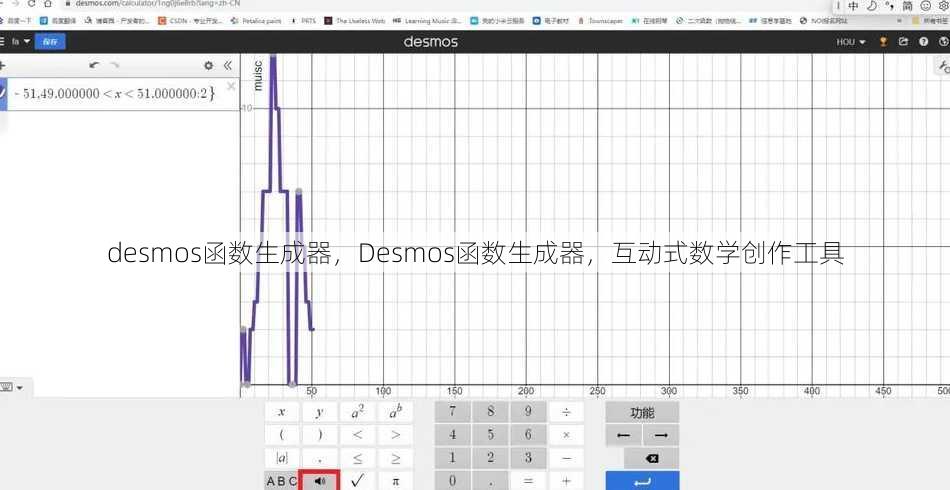Tap the y variable key
This screenshot has height=490, width=950.
319,412
